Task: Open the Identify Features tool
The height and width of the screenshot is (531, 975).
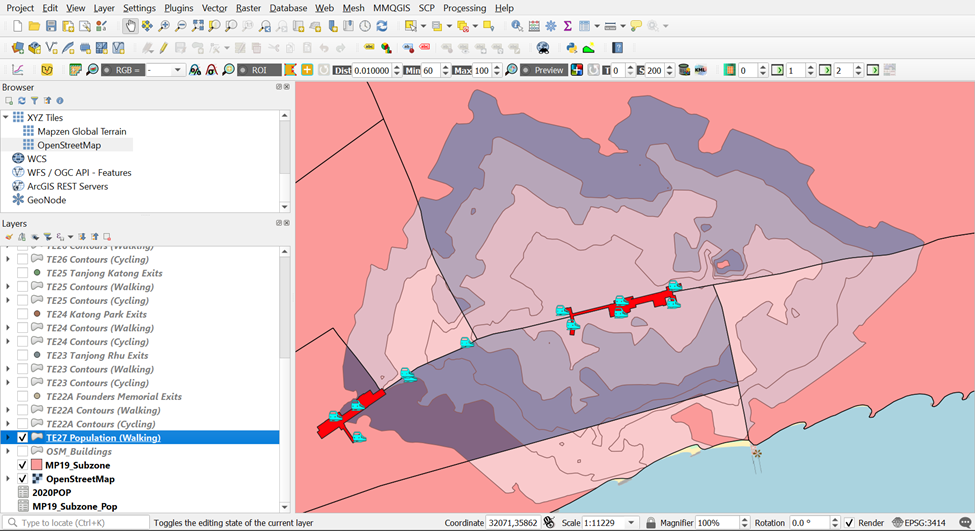Action: (516, 26)
